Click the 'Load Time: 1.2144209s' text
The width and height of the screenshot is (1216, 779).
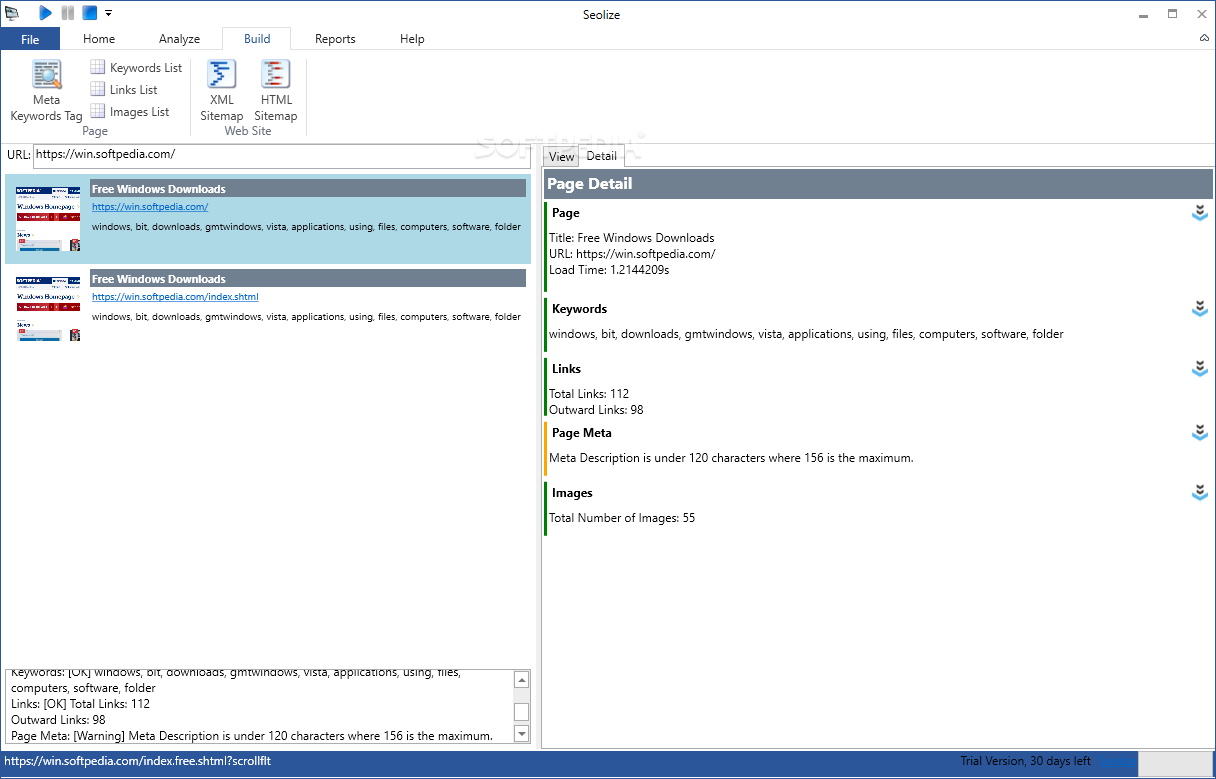pos(609,270)
